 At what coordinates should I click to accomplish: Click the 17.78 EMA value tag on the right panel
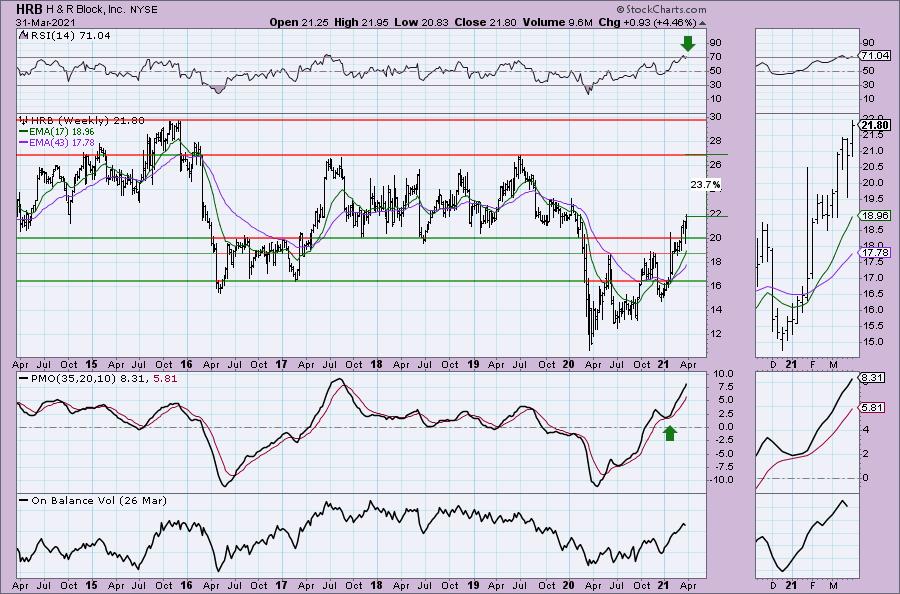[x=876, y=253]
